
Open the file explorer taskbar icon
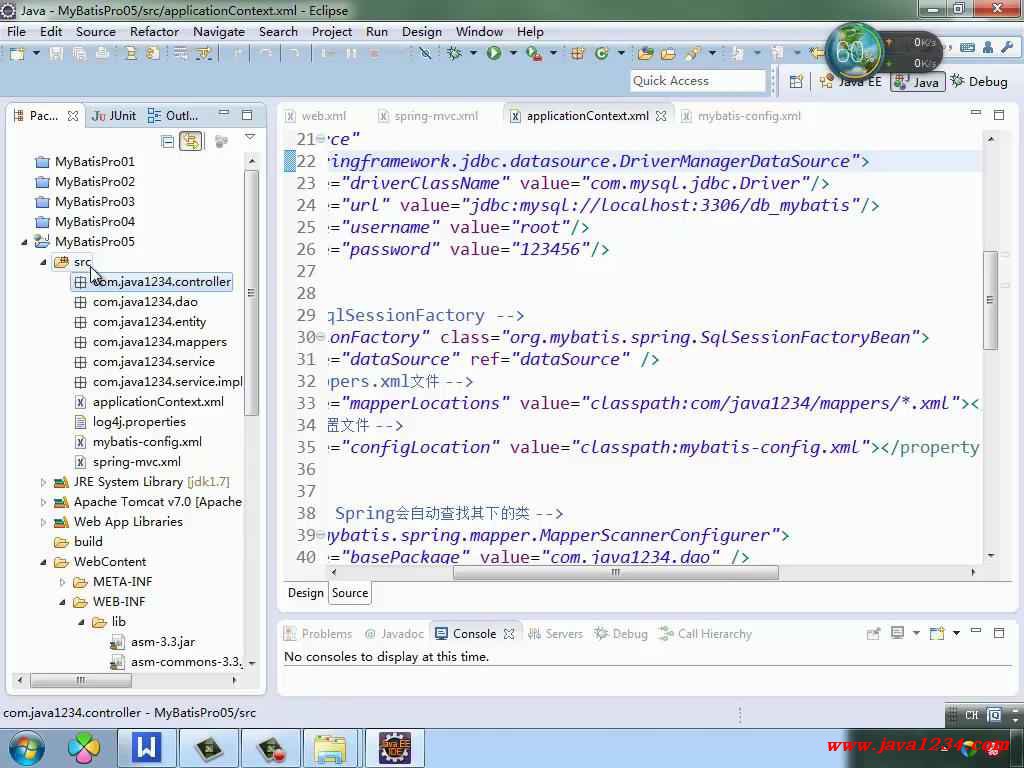pos(330,748)
